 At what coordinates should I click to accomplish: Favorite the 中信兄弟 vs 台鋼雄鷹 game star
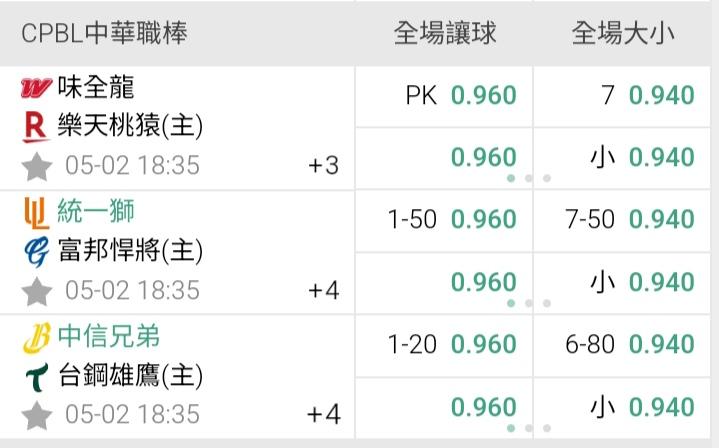[x=37, y=415]
